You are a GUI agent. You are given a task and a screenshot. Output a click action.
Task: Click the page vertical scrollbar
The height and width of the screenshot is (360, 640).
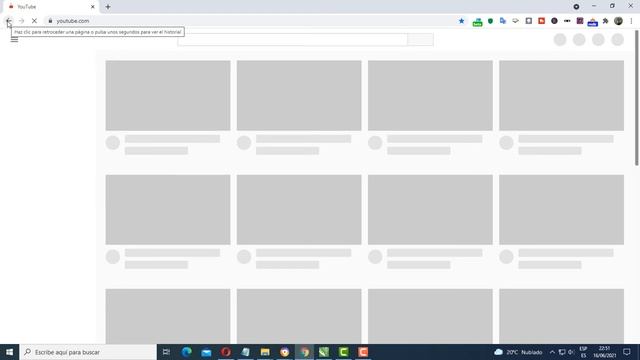coord(637,98)
